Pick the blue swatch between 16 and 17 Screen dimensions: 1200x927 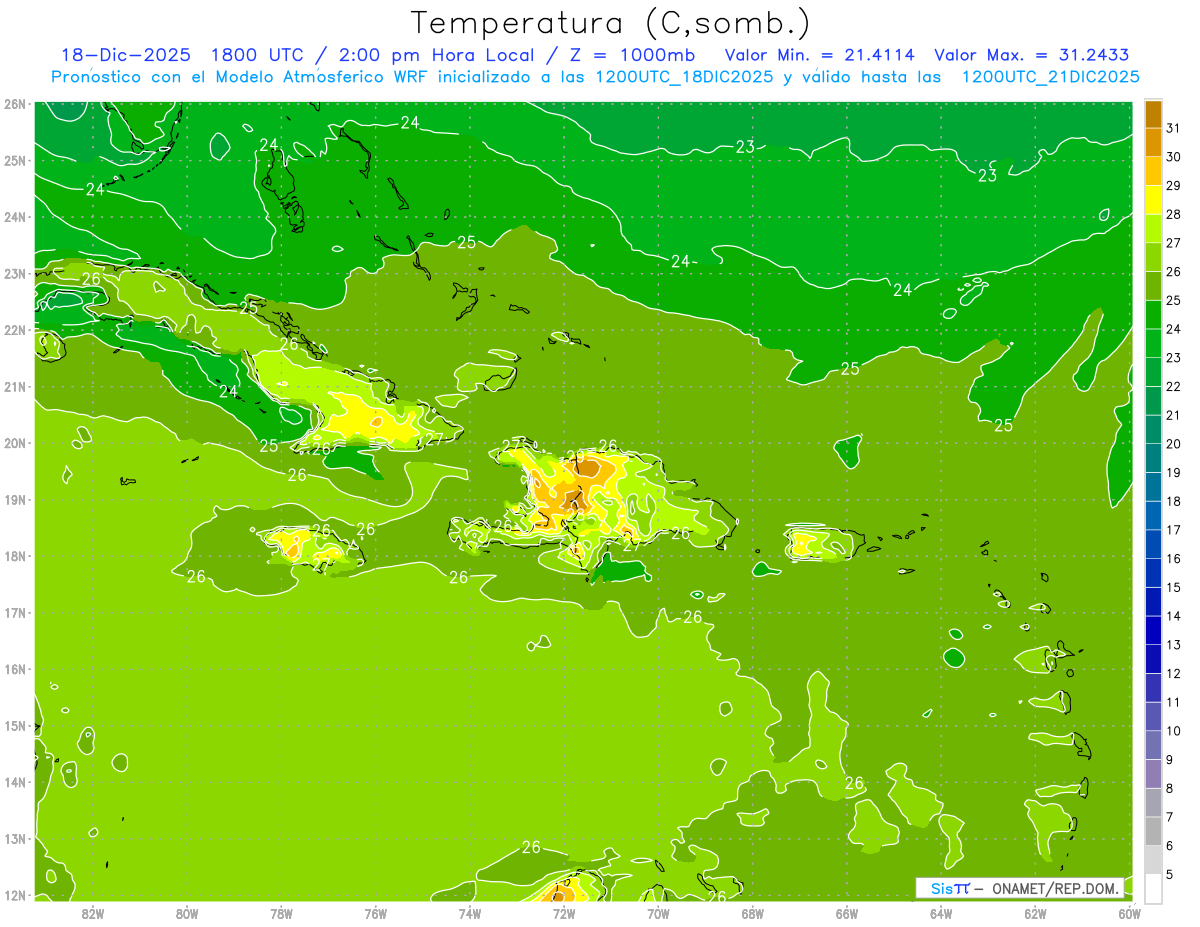tap(1153, 544)
